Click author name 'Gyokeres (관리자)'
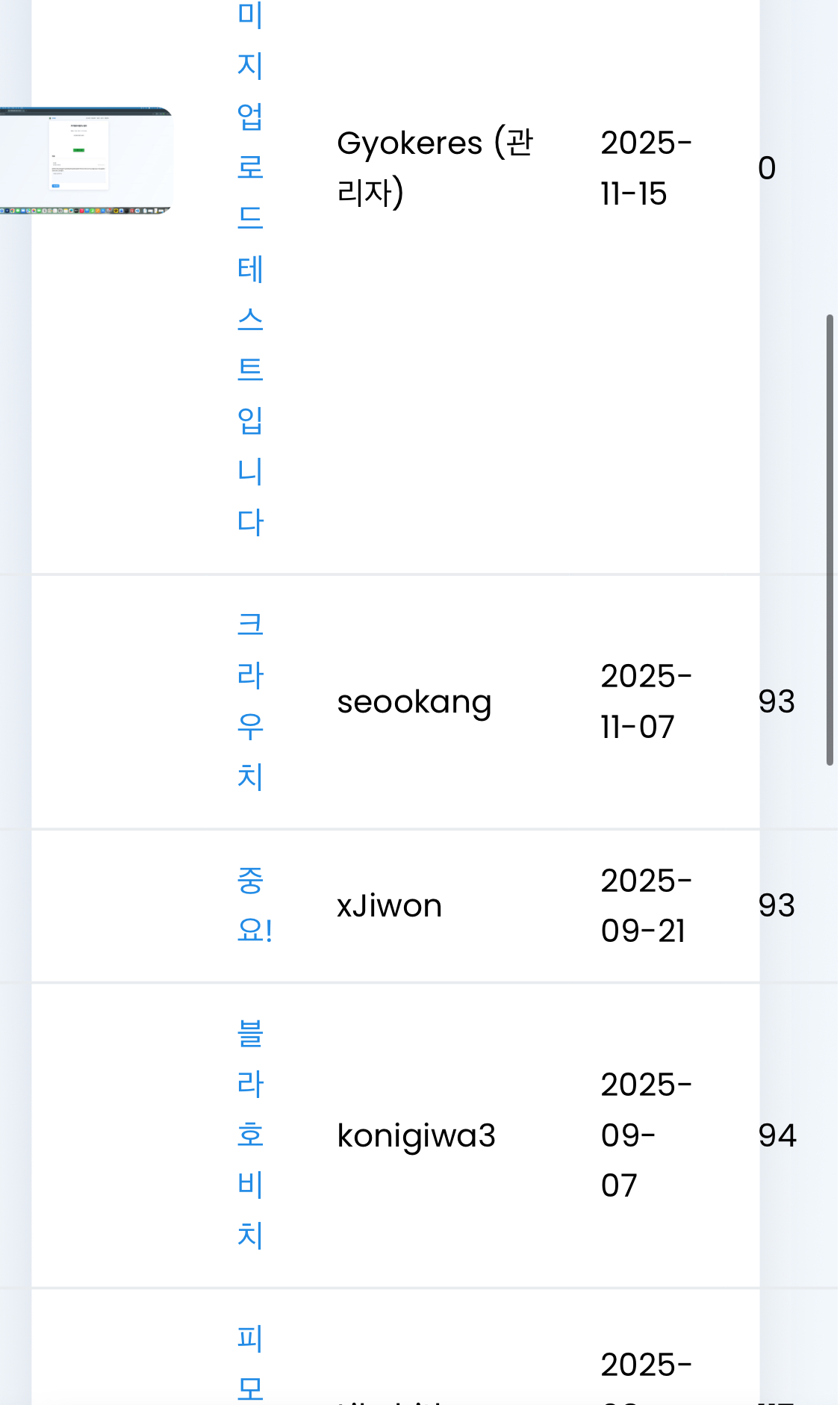The width and height of the screenshot is (840, 1405). point(435,168)
